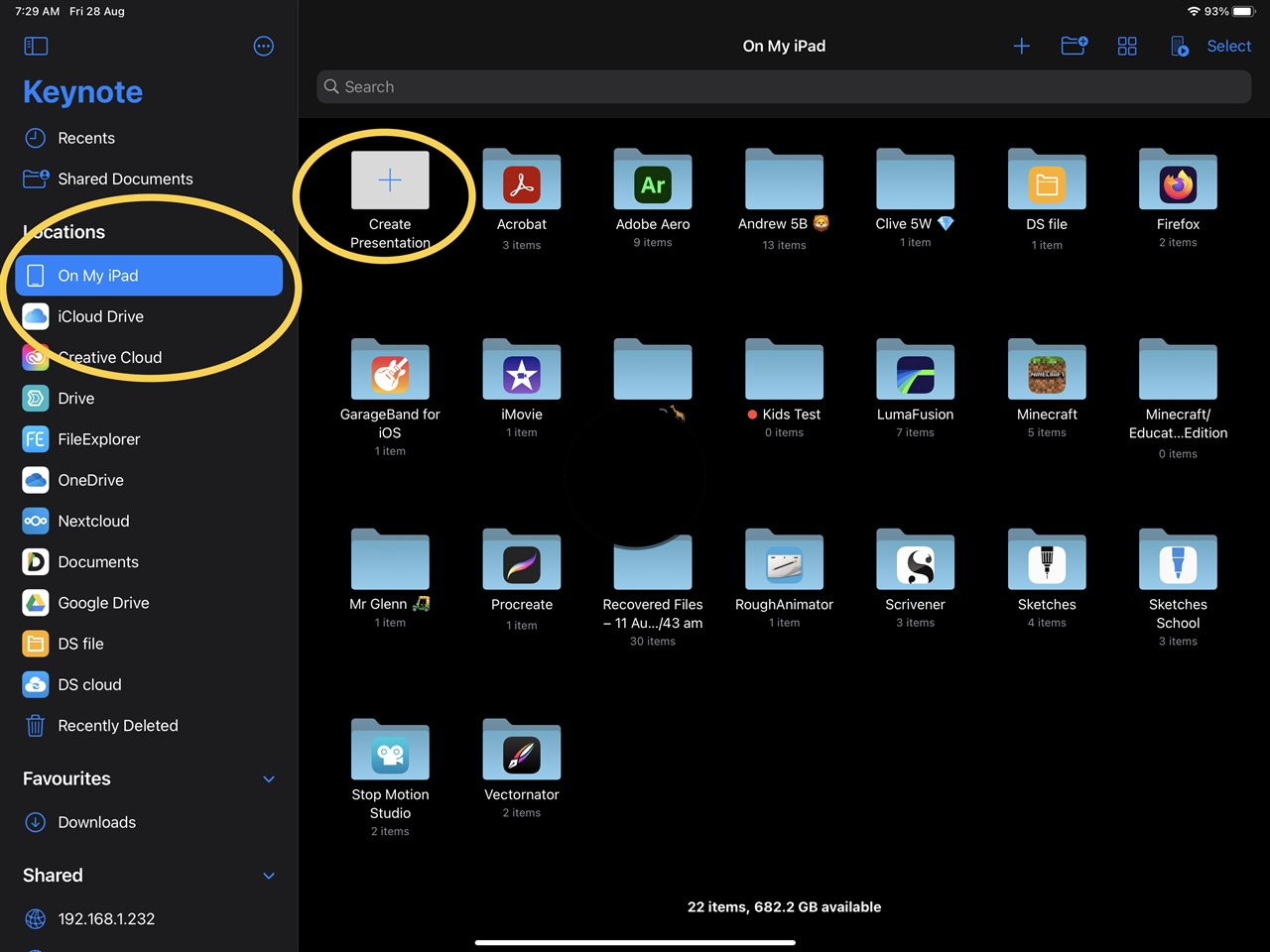The width and height of the screenshot is (1270, 952).
Task: Open FileExplorer location
Action: tap(149, 439)
